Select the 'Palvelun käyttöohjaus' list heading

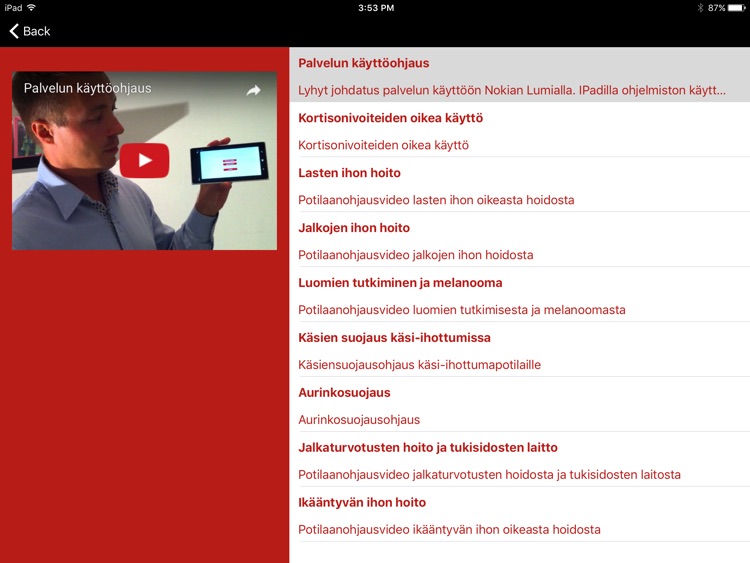[x=364, y=63]
